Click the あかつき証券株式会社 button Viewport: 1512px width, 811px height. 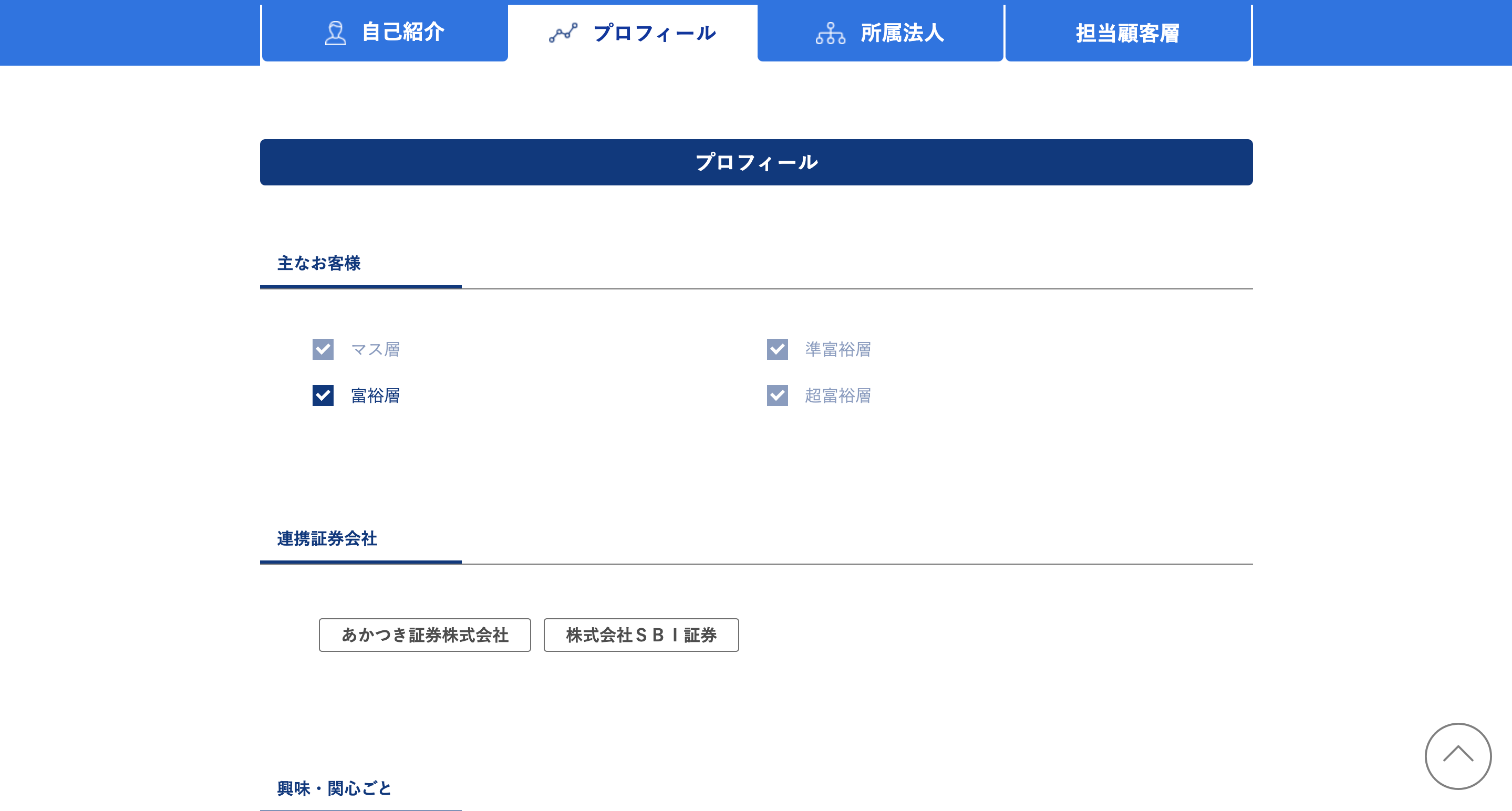[424, 635]
